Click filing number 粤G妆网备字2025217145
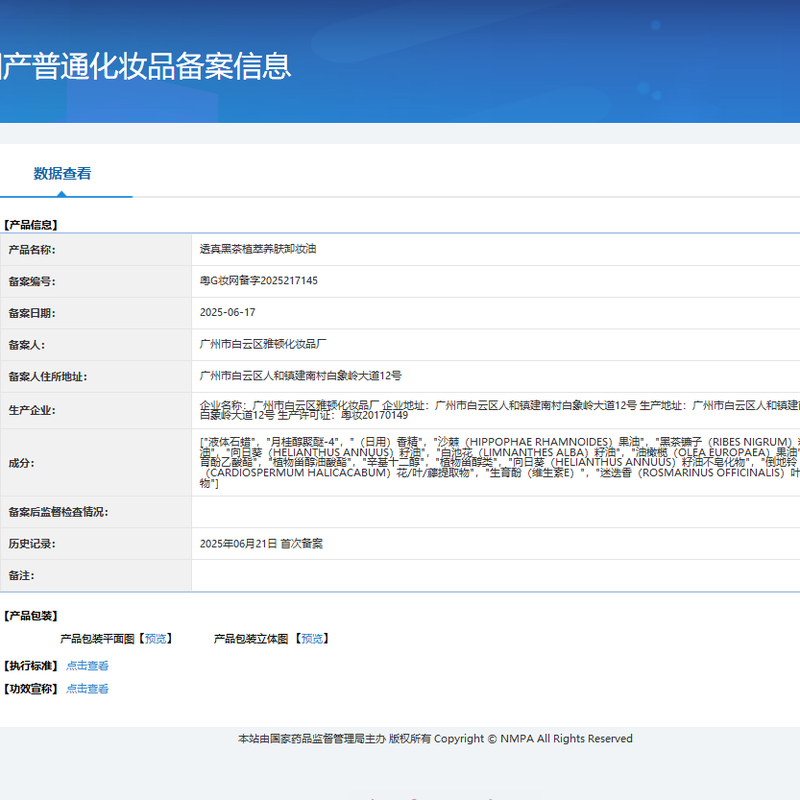 click(x=259, y=281)
